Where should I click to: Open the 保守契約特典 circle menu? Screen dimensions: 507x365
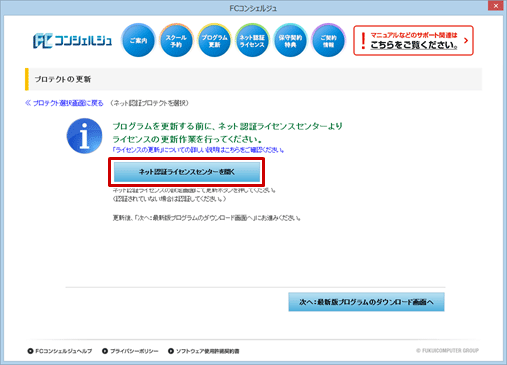pyautogui.click(x=290, y=40)
